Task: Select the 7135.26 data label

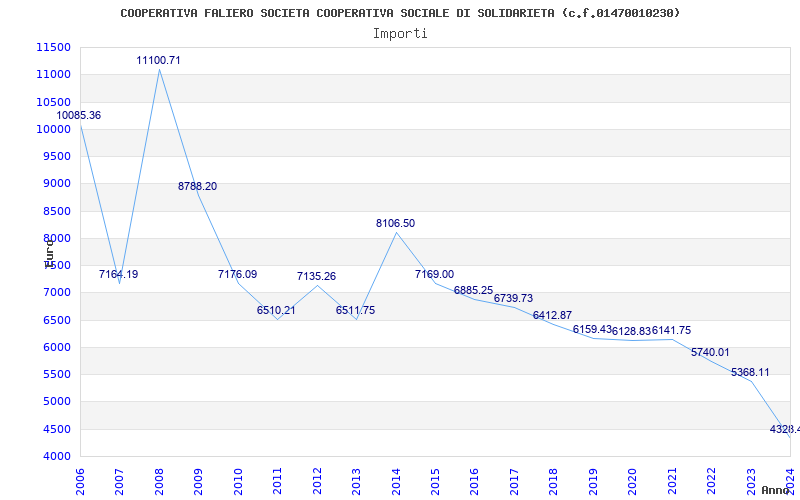Action: pos(316,276)
